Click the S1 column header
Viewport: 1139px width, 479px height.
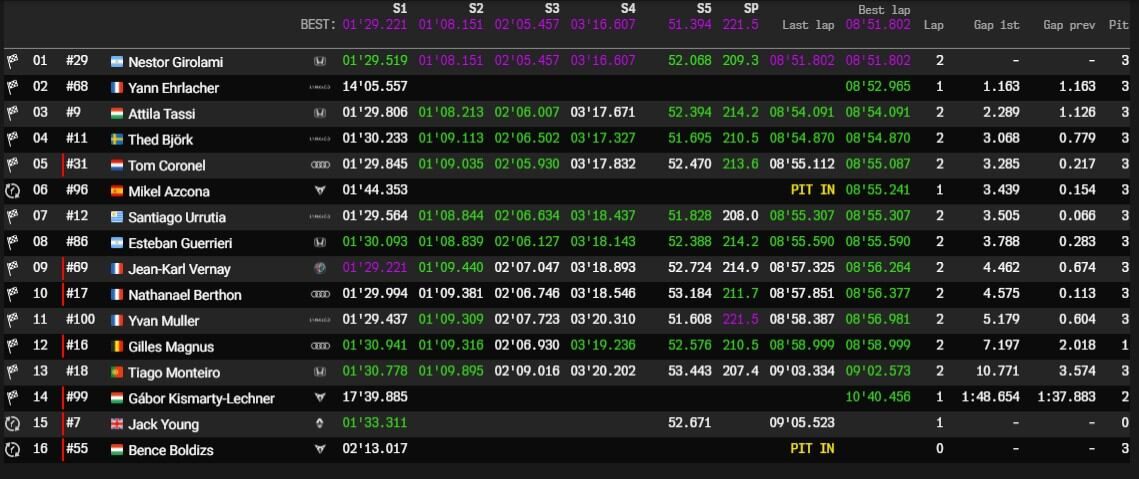pos(399,9)
